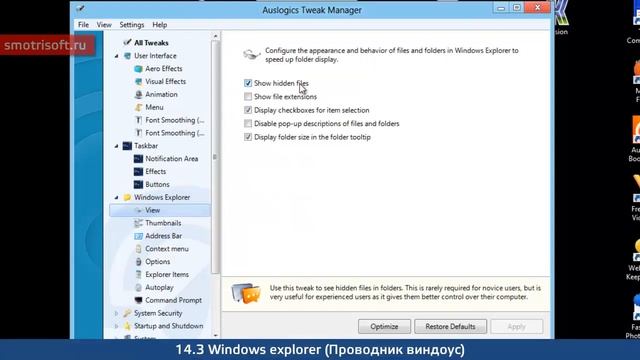Expand the Startup and Shutdown node
This screenshot has height=360, width=640.
point(117,326)
